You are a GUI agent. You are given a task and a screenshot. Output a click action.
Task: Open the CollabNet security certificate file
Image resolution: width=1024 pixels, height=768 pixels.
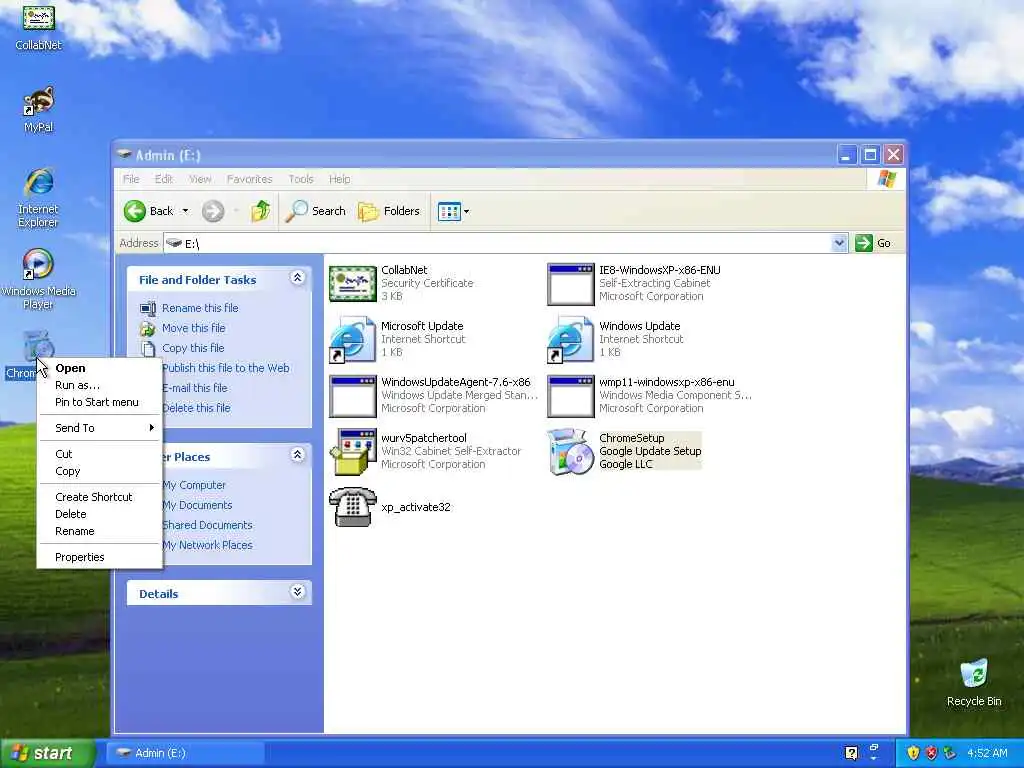353,283
